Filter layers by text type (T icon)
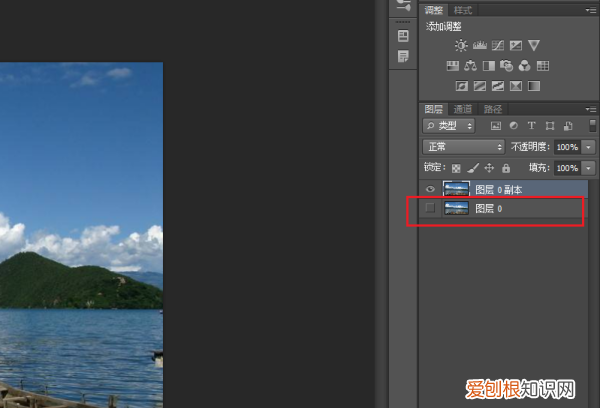 point(531,126)
